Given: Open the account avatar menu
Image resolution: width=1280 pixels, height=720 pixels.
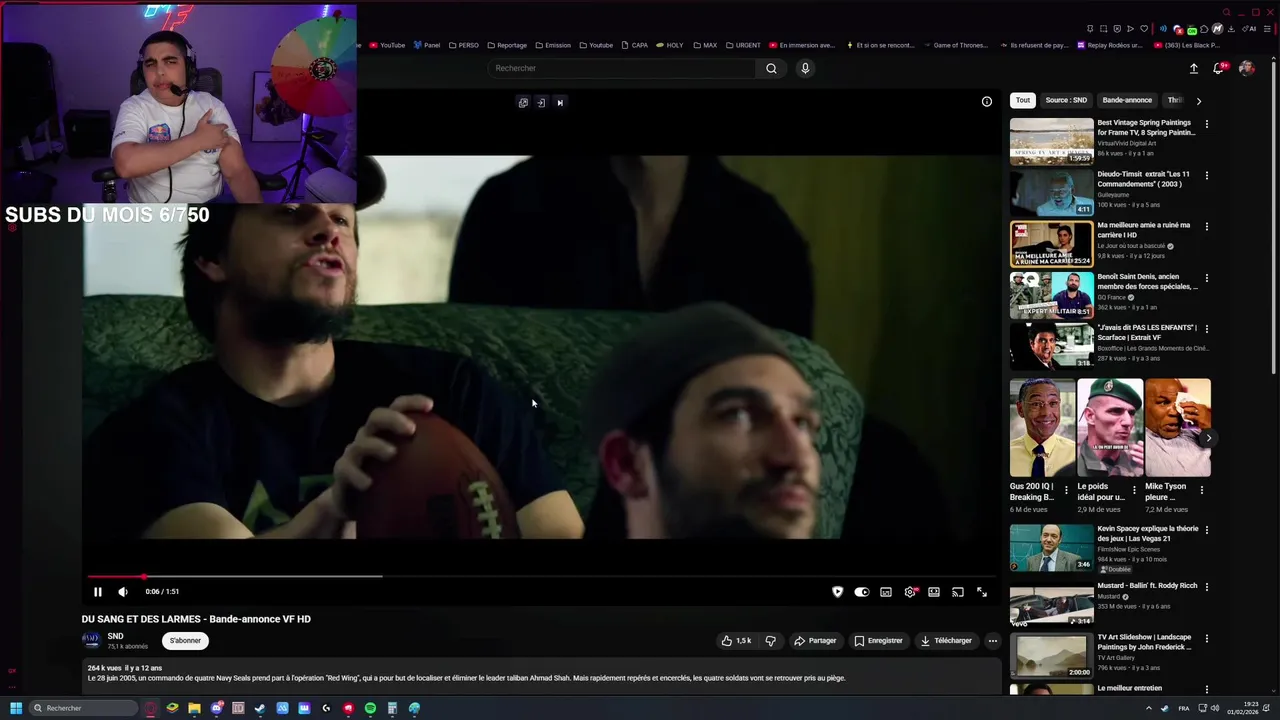Looking at the screenshot, I should click(x=1247, y=68).
